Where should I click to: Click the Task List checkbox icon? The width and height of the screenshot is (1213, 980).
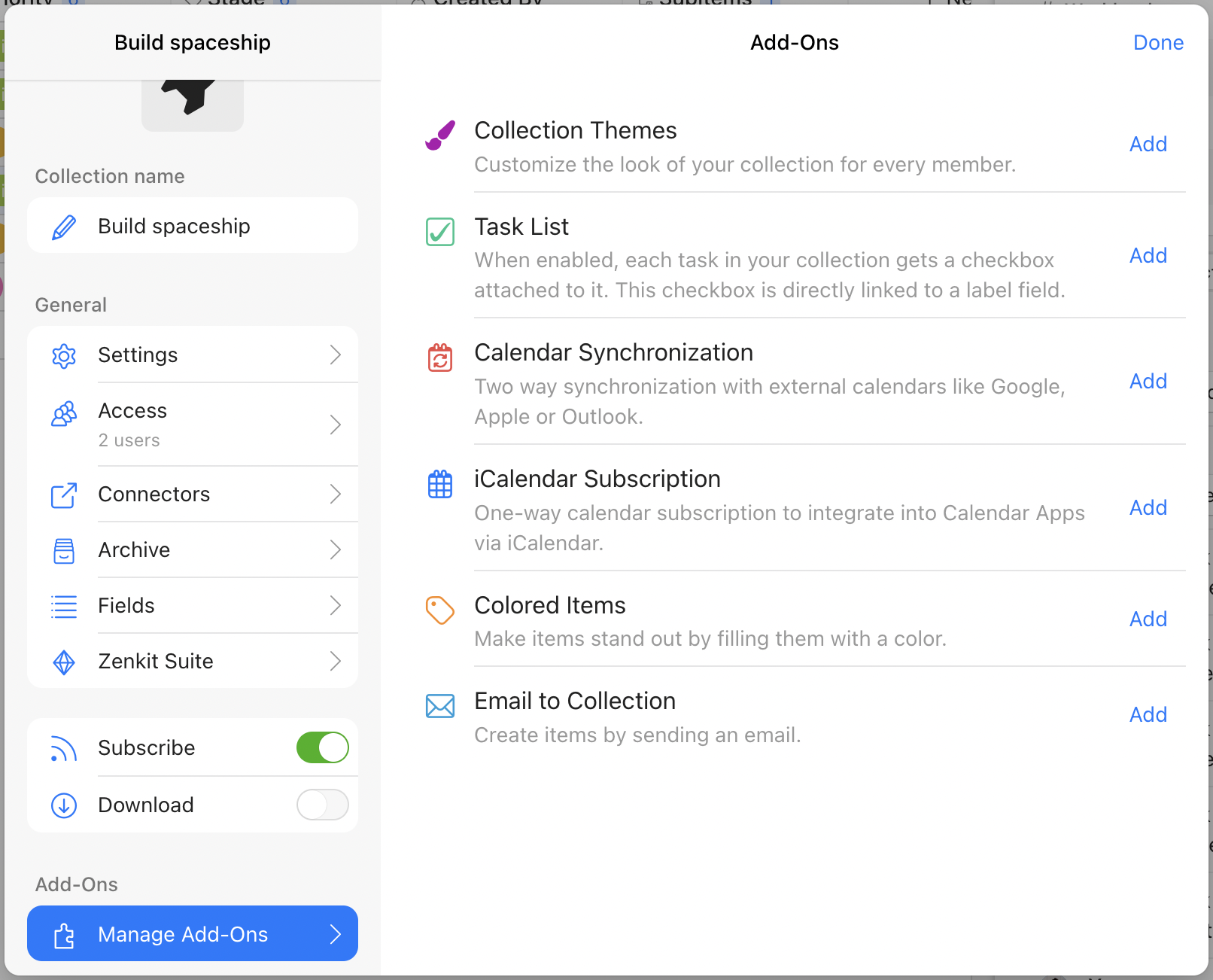coord(440,233)
